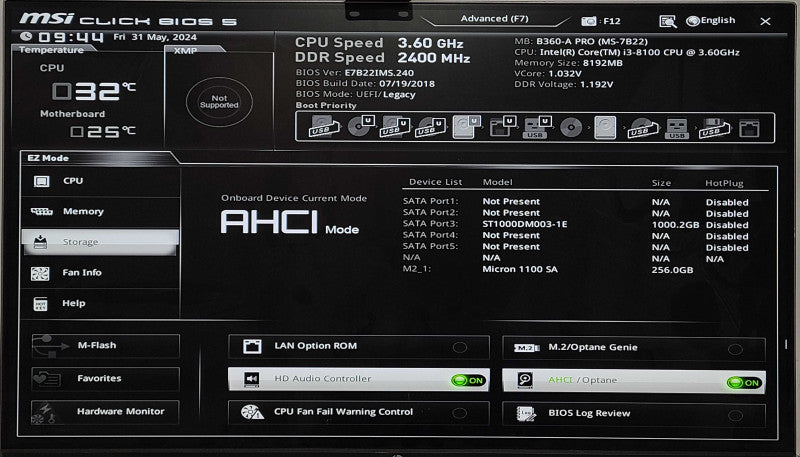Click the "HotPlug" column header

coord(724,183)
